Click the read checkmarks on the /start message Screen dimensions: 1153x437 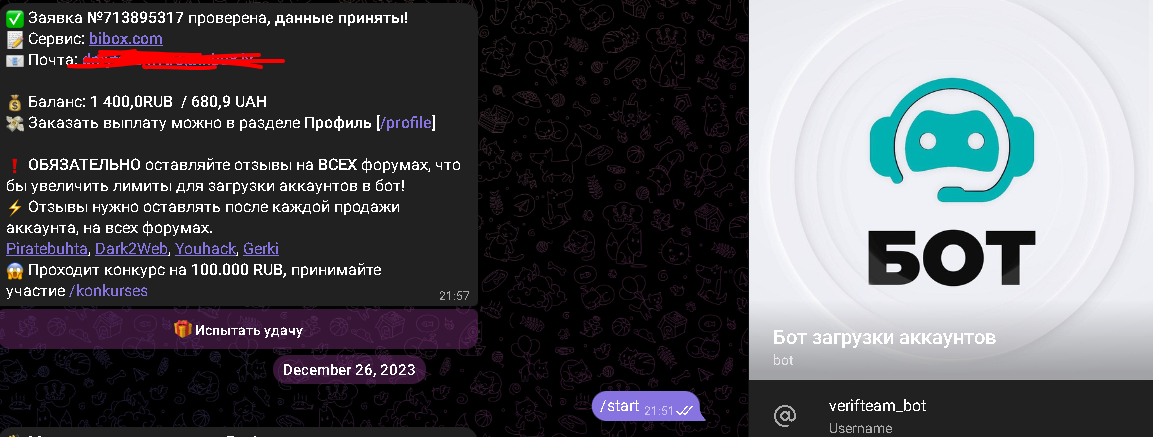(x=685, y=411)
